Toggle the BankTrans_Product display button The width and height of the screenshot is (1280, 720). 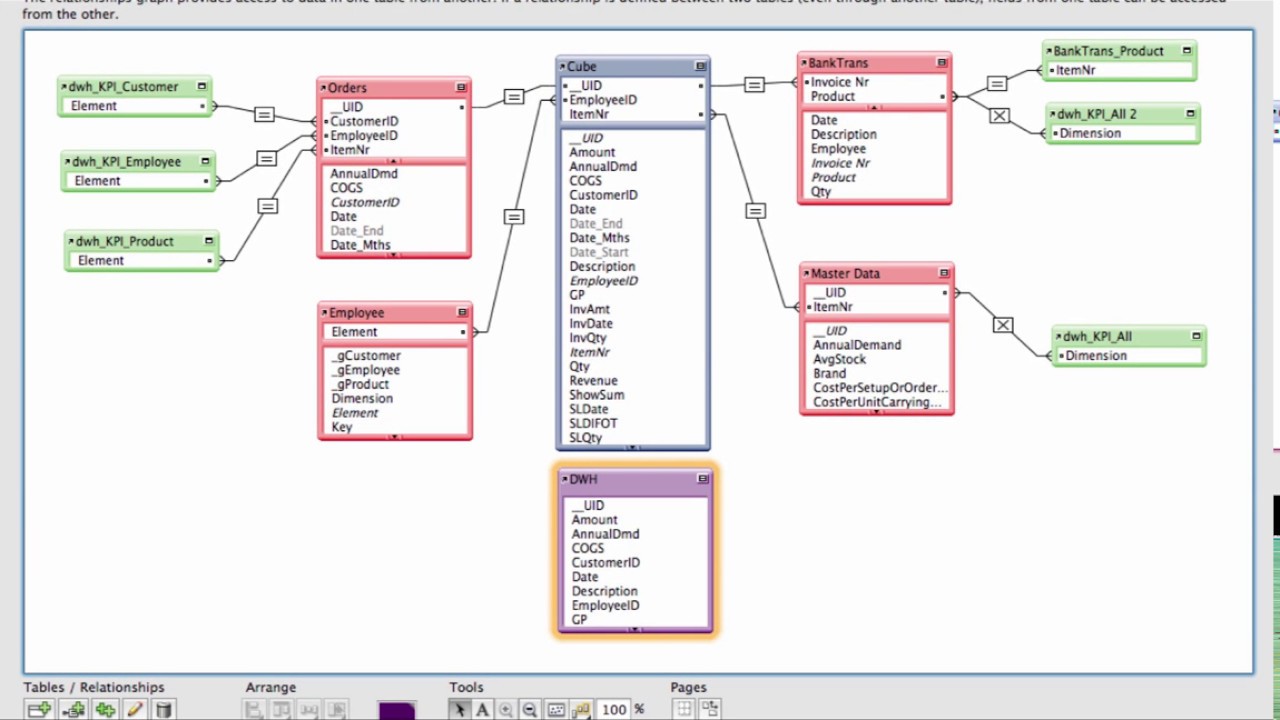point(1187,51)
